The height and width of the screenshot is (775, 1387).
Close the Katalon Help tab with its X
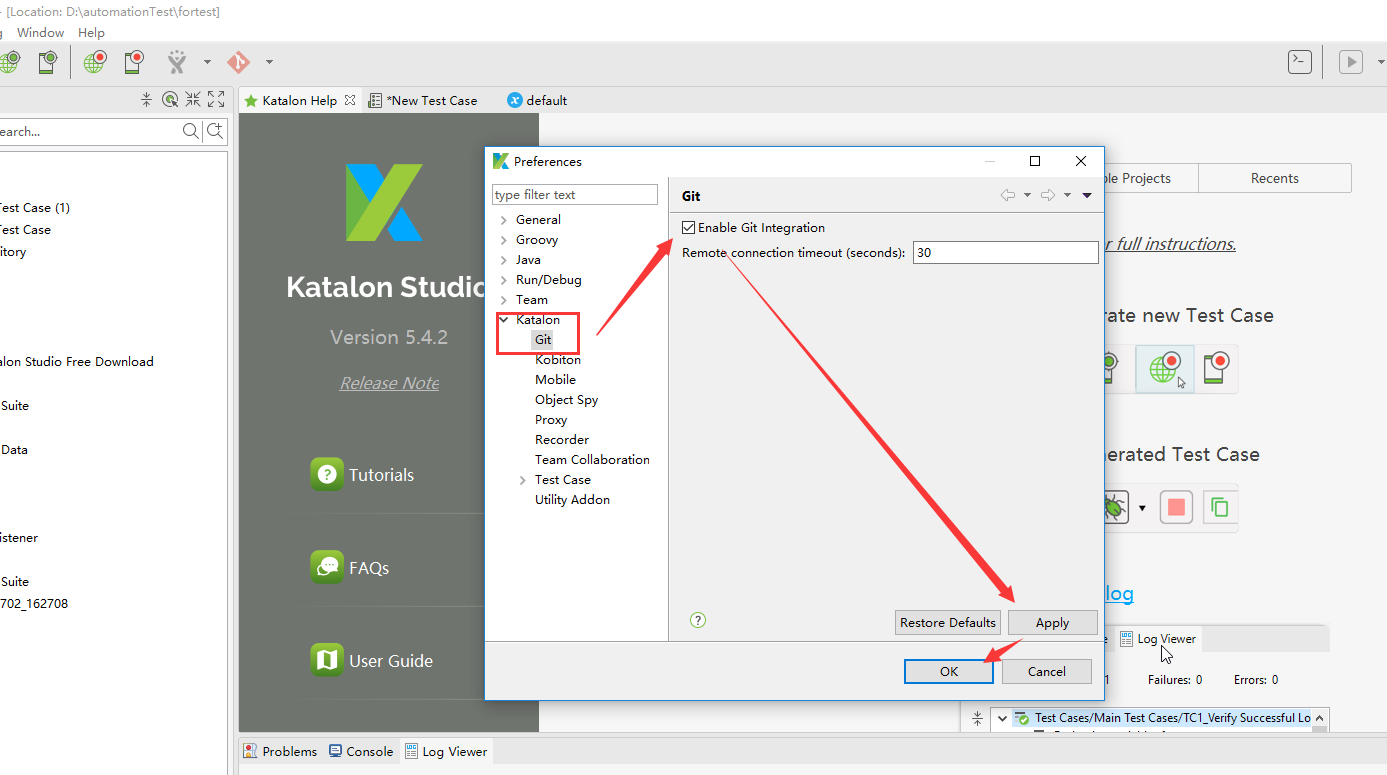point(350,100)
